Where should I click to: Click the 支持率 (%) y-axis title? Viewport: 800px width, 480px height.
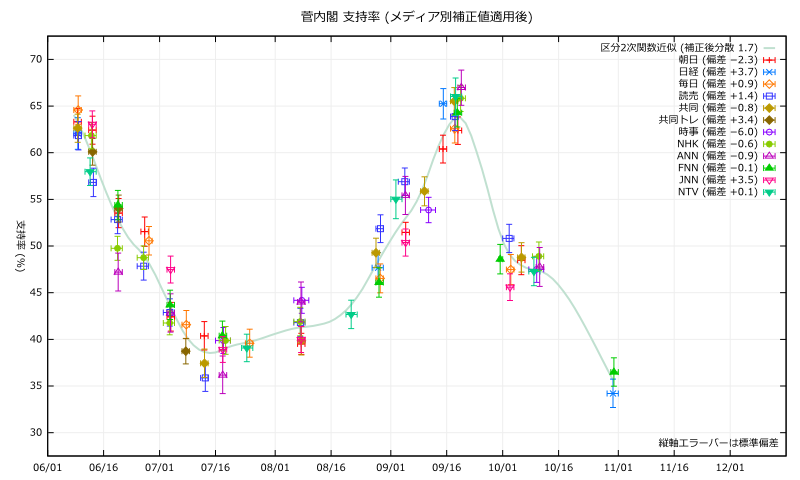click(19, 246)
